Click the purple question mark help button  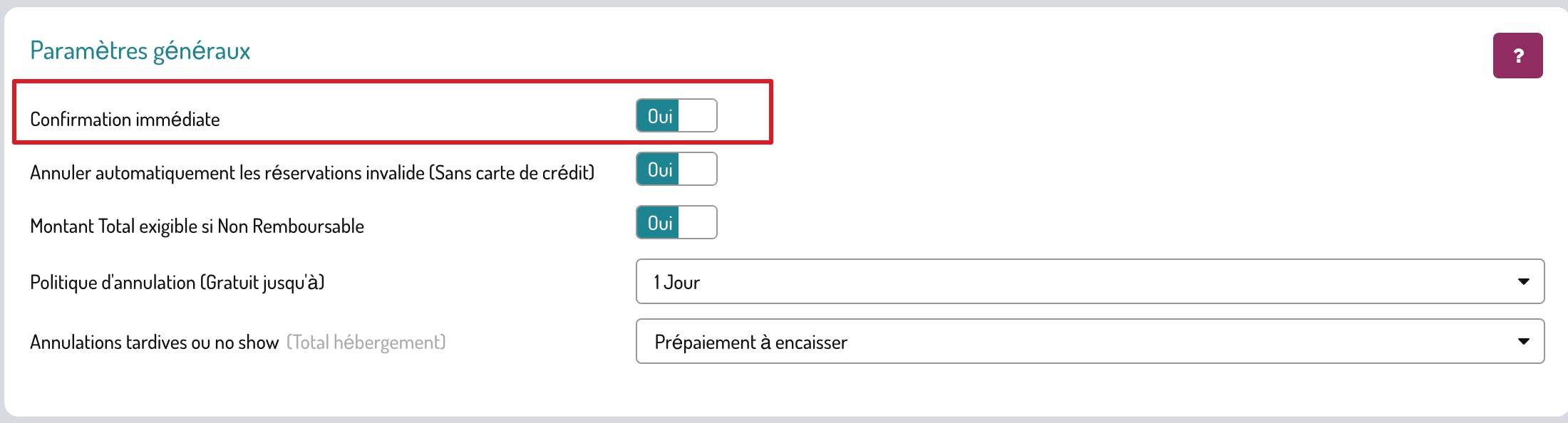pos(1517,56)
